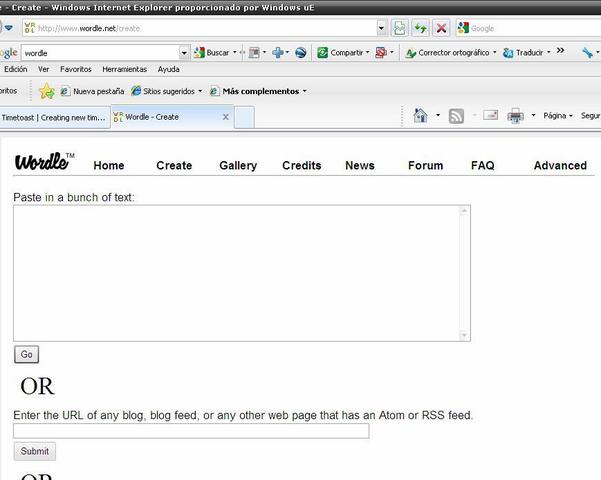Open the Wordle News link
The width and height of the screenshot is (601, 480).
point(360,165)
